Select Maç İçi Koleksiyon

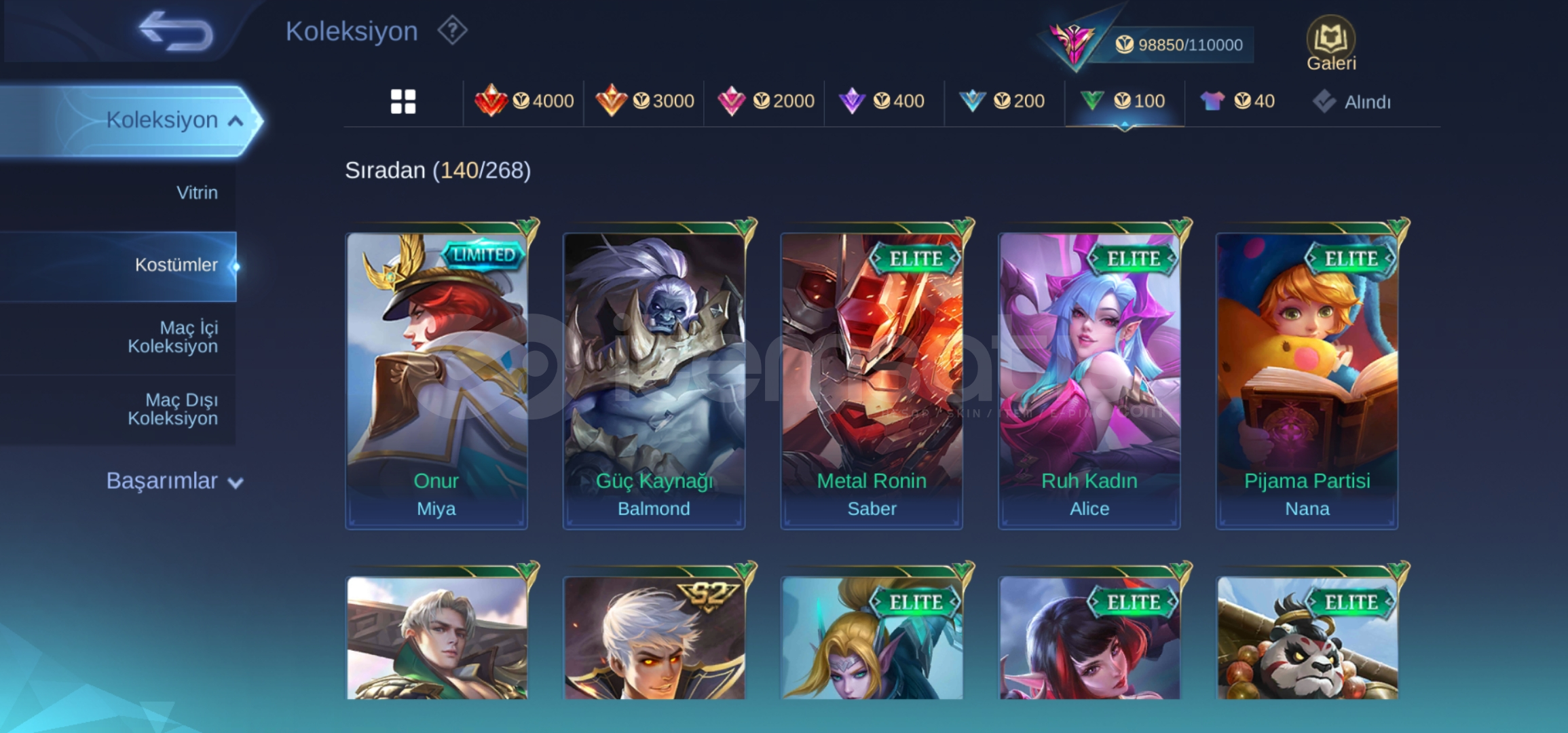[173, 337]
